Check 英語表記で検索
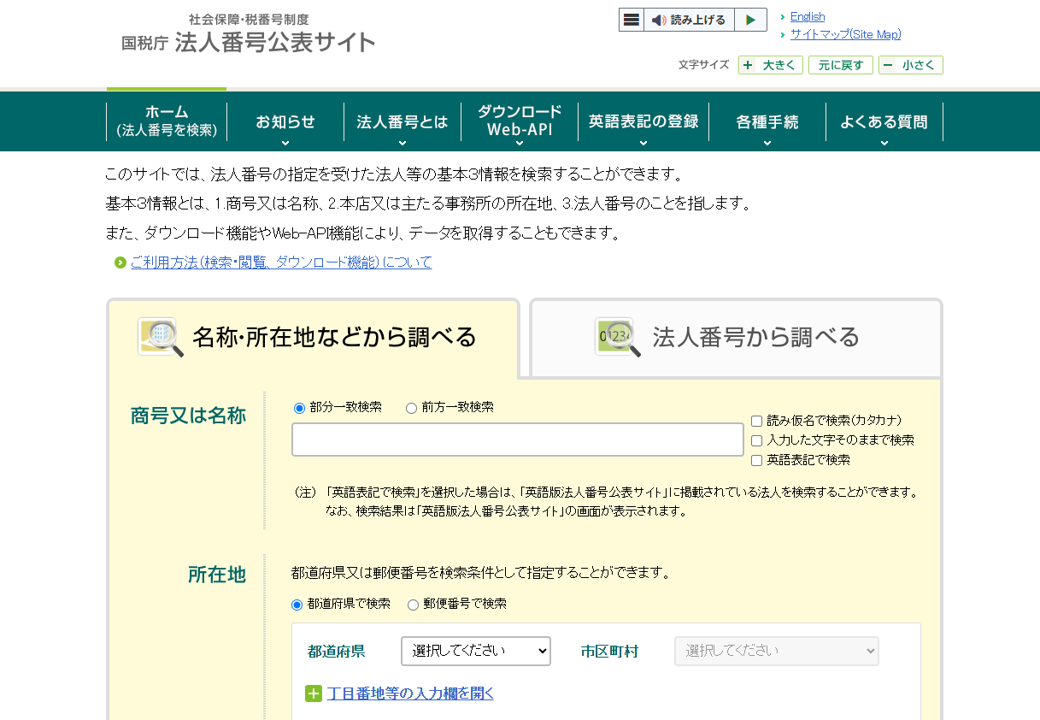 pyautogui.click(x=756, y=461)
